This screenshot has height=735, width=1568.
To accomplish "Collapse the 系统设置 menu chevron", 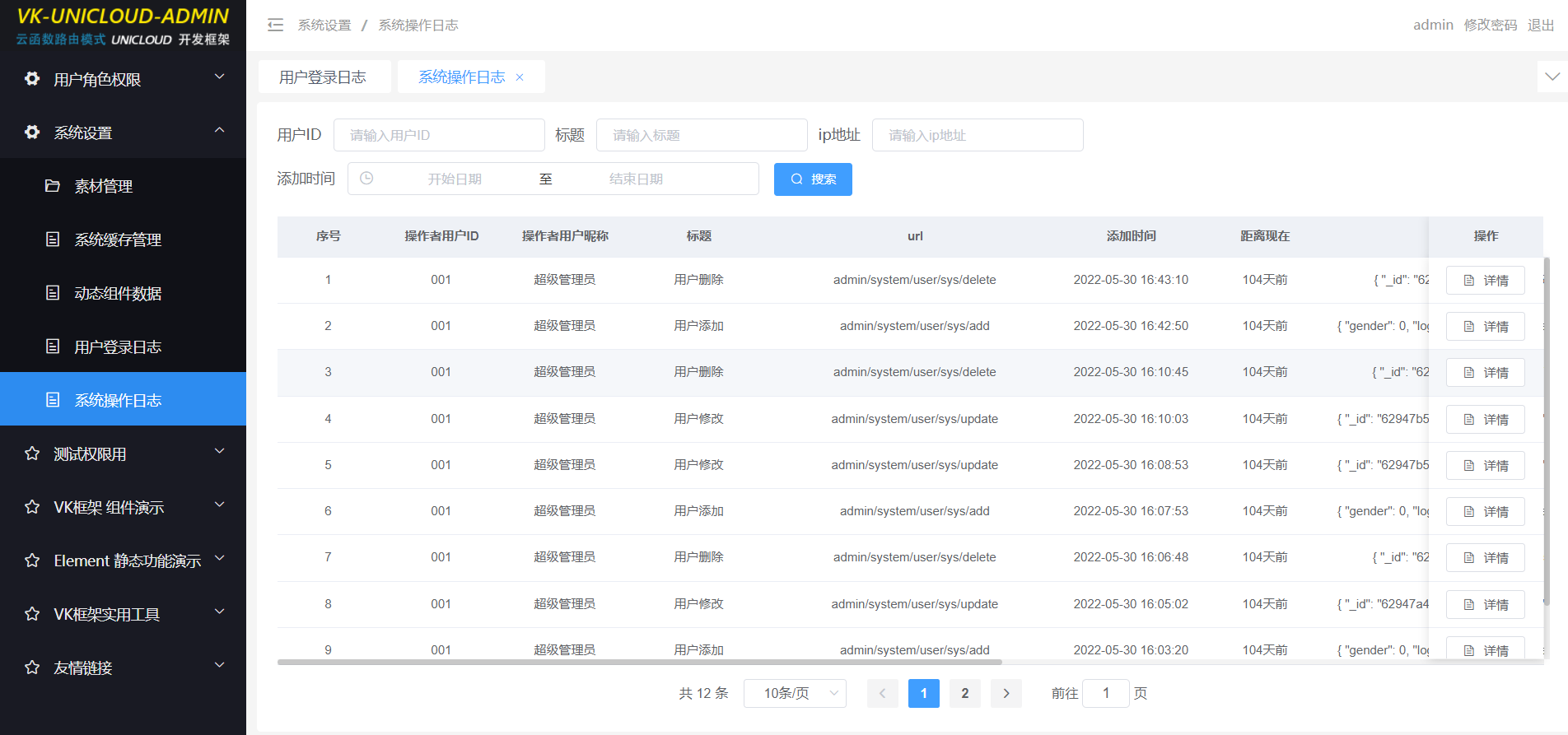I will tap(219, 130).
